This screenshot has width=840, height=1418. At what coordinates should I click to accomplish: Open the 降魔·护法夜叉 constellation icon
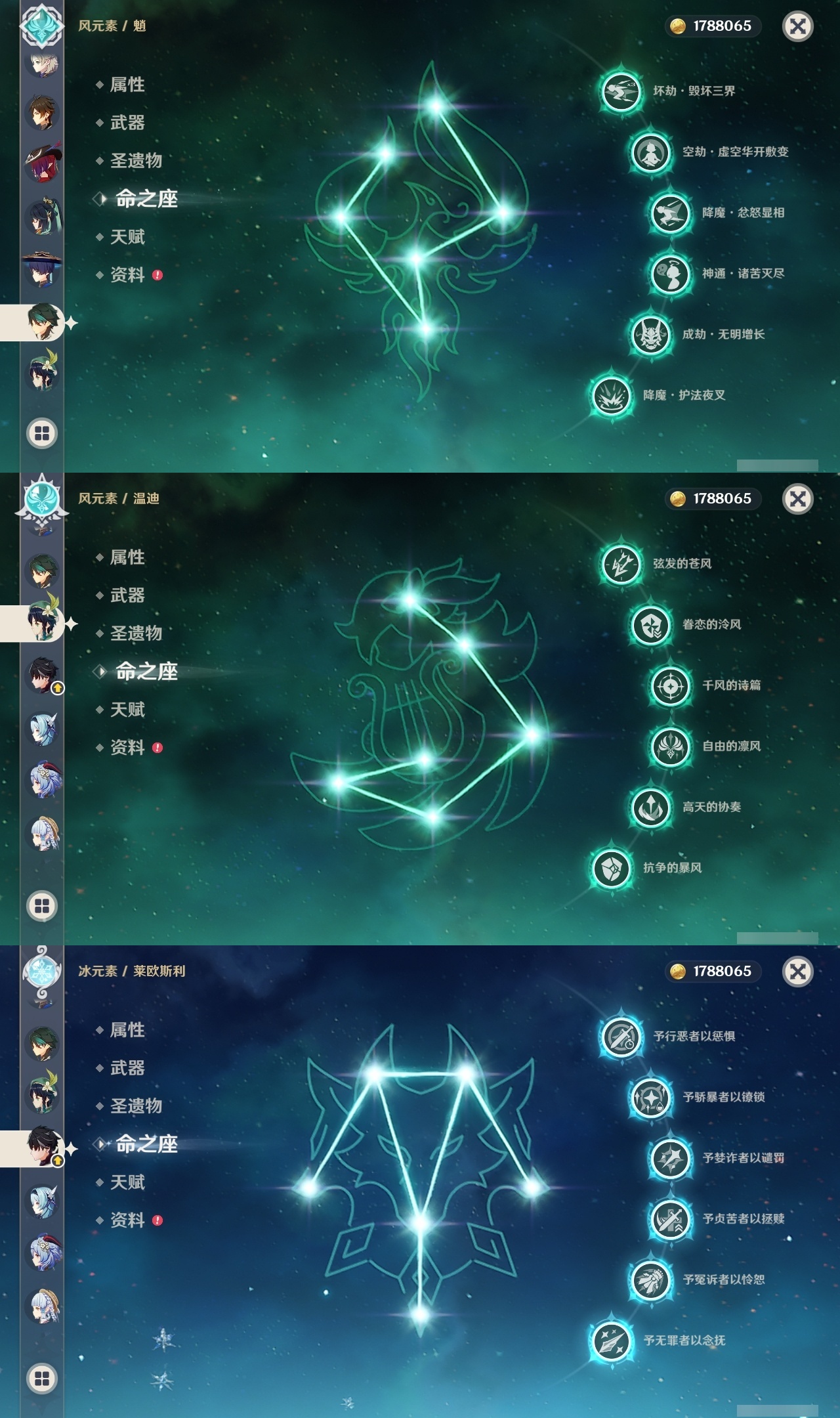(611, 395)
